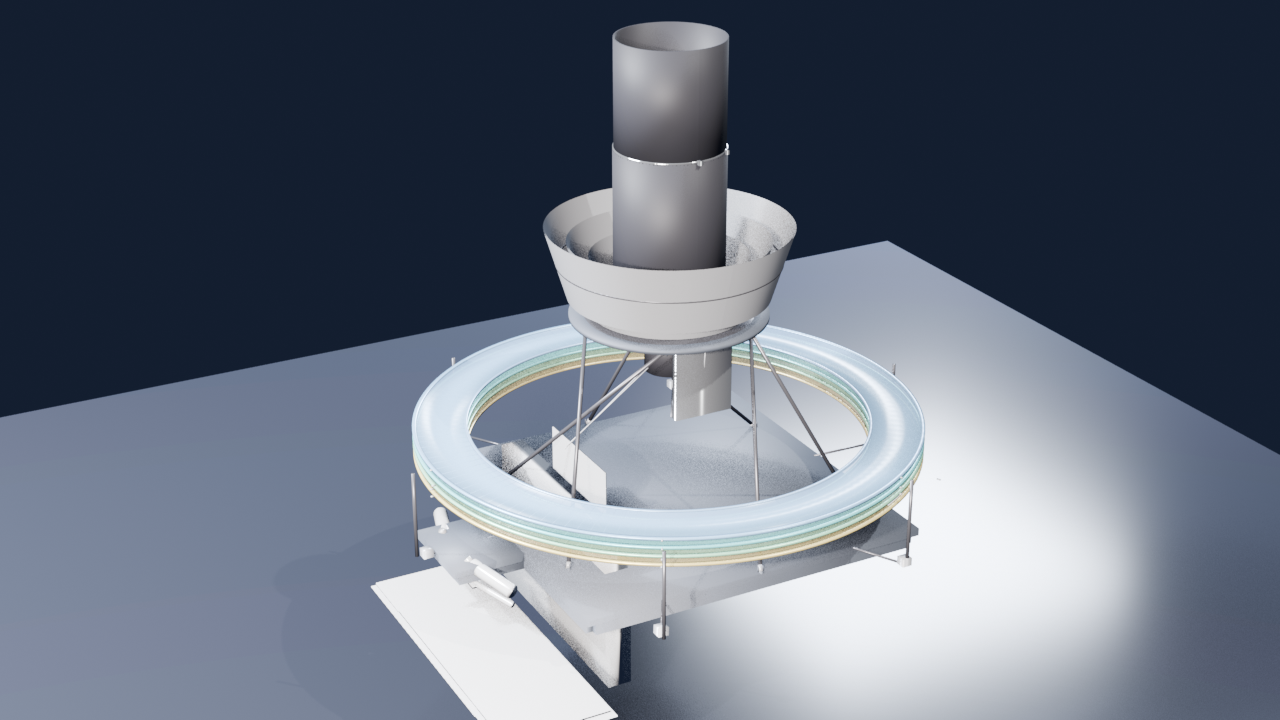
Task: Click the lower cylinder segment above the hopper
Action: click(670, 208)
